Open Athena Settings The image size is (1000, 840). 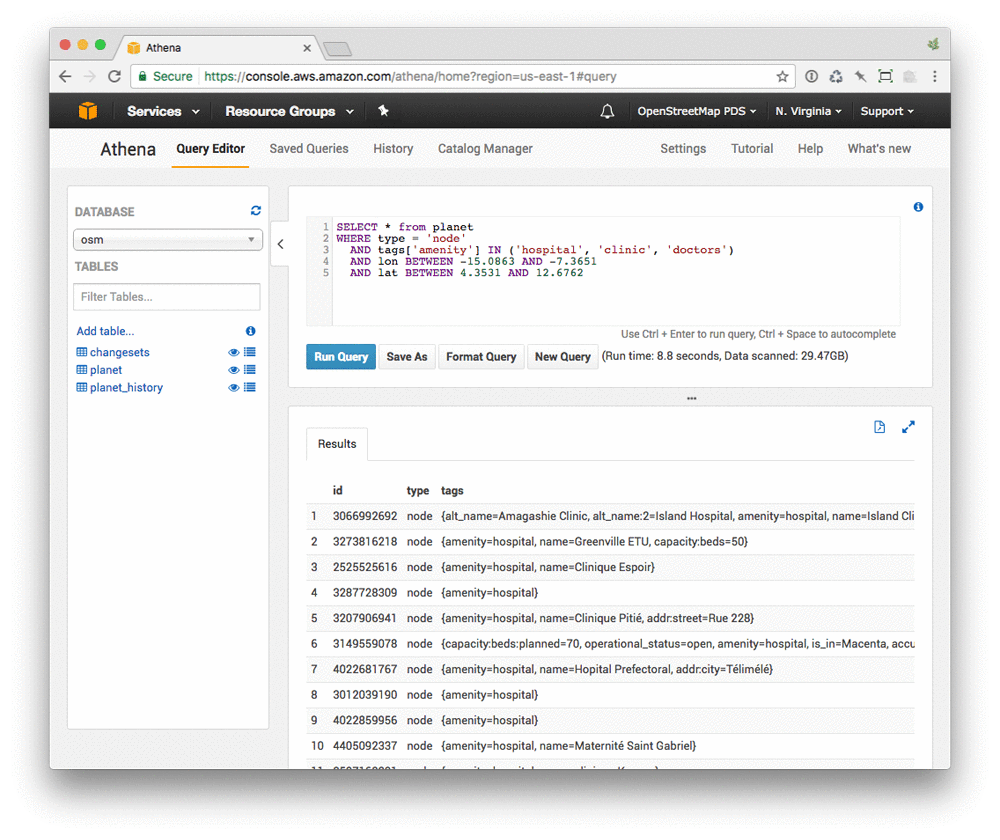coord(683,149)
